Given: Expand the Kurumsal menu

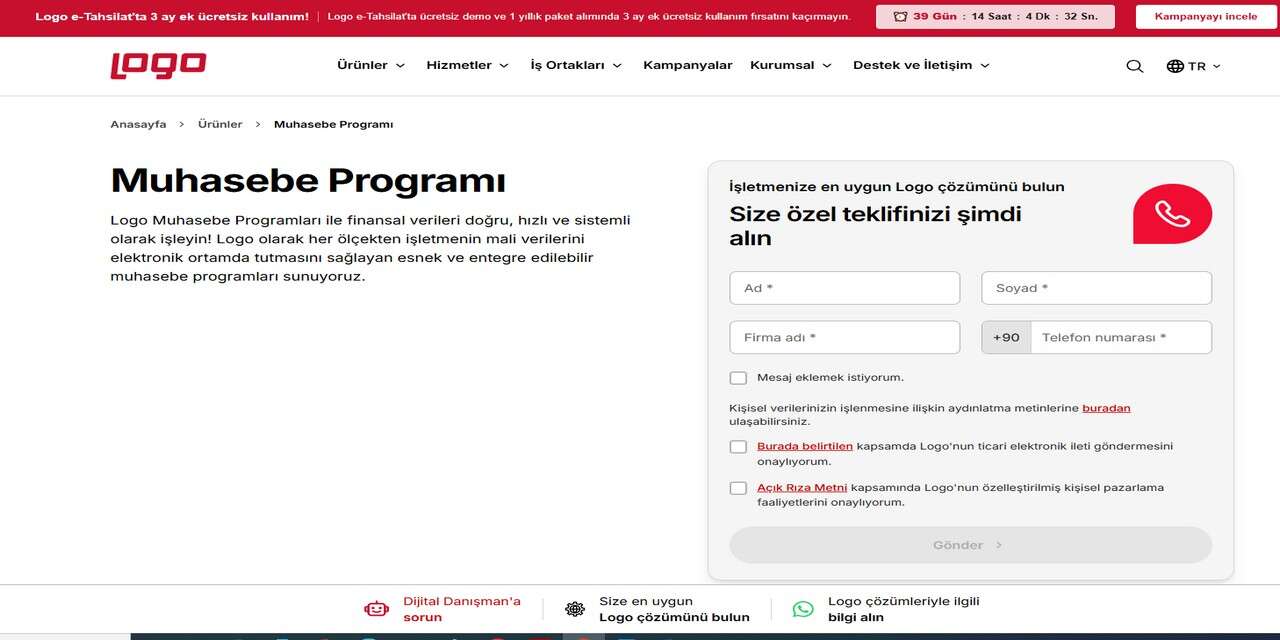Looking at the screenshot, I should 790,65.
